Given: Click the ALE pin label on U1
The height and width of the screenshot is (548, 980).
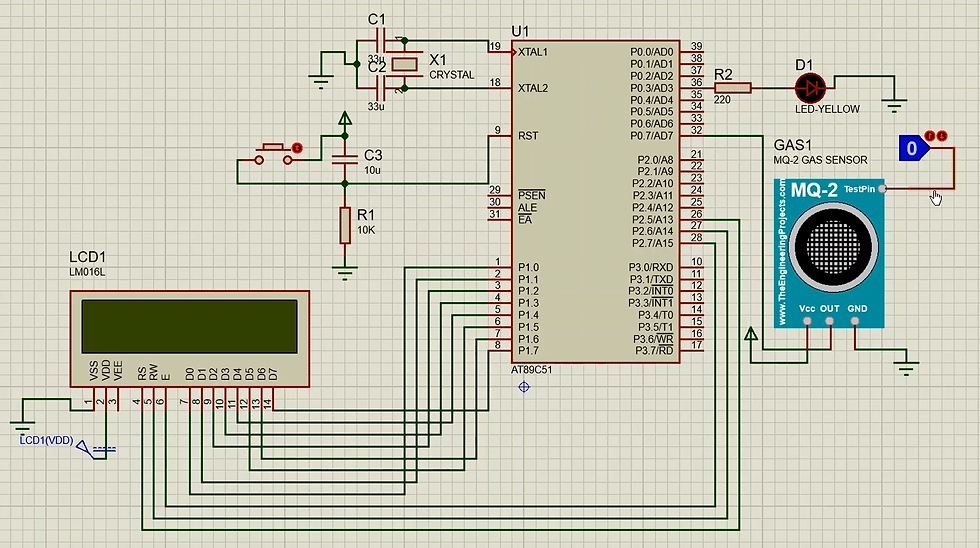Looking at the screenshot, I should point(527,207).
